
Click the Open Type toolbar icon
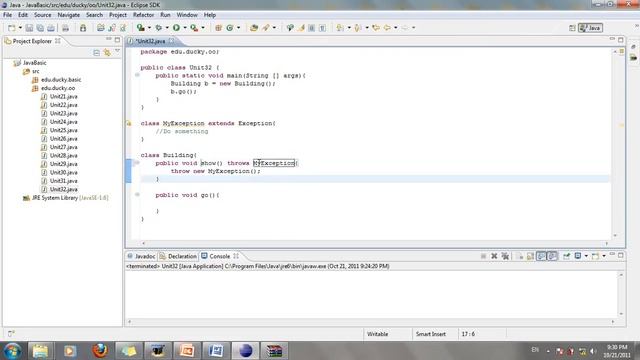click(x=253, y=28)
